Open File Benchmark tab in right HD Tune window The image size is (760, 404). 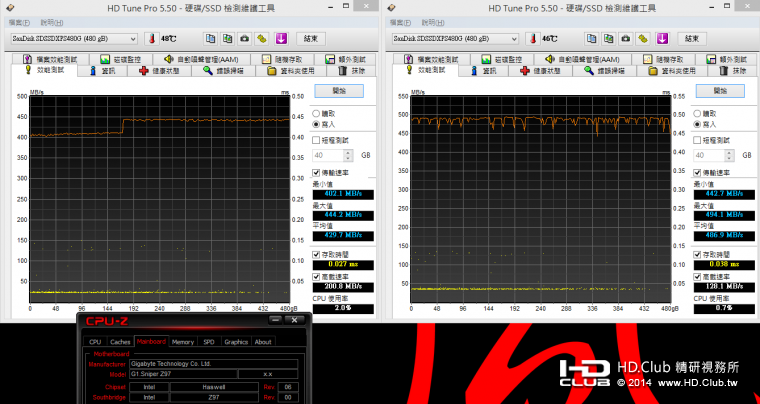(432, 59)
